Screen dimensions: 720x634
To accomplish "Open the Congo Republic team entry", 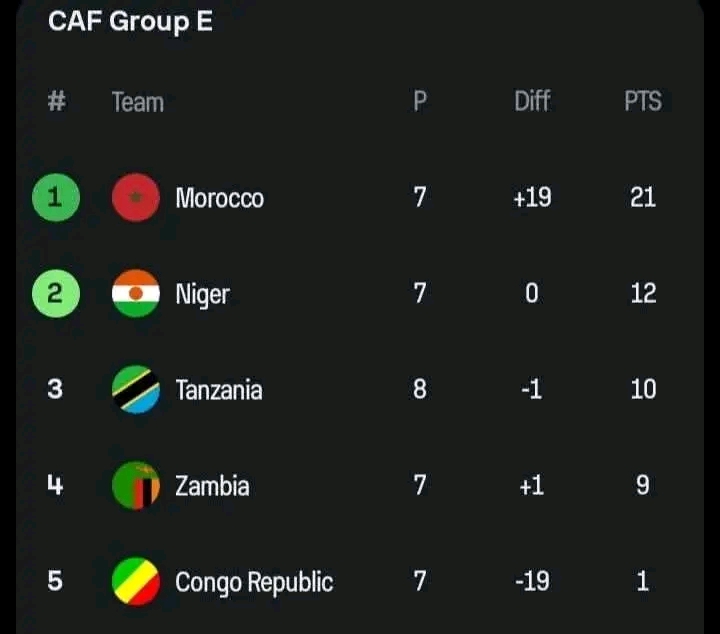I will point(254,582).
